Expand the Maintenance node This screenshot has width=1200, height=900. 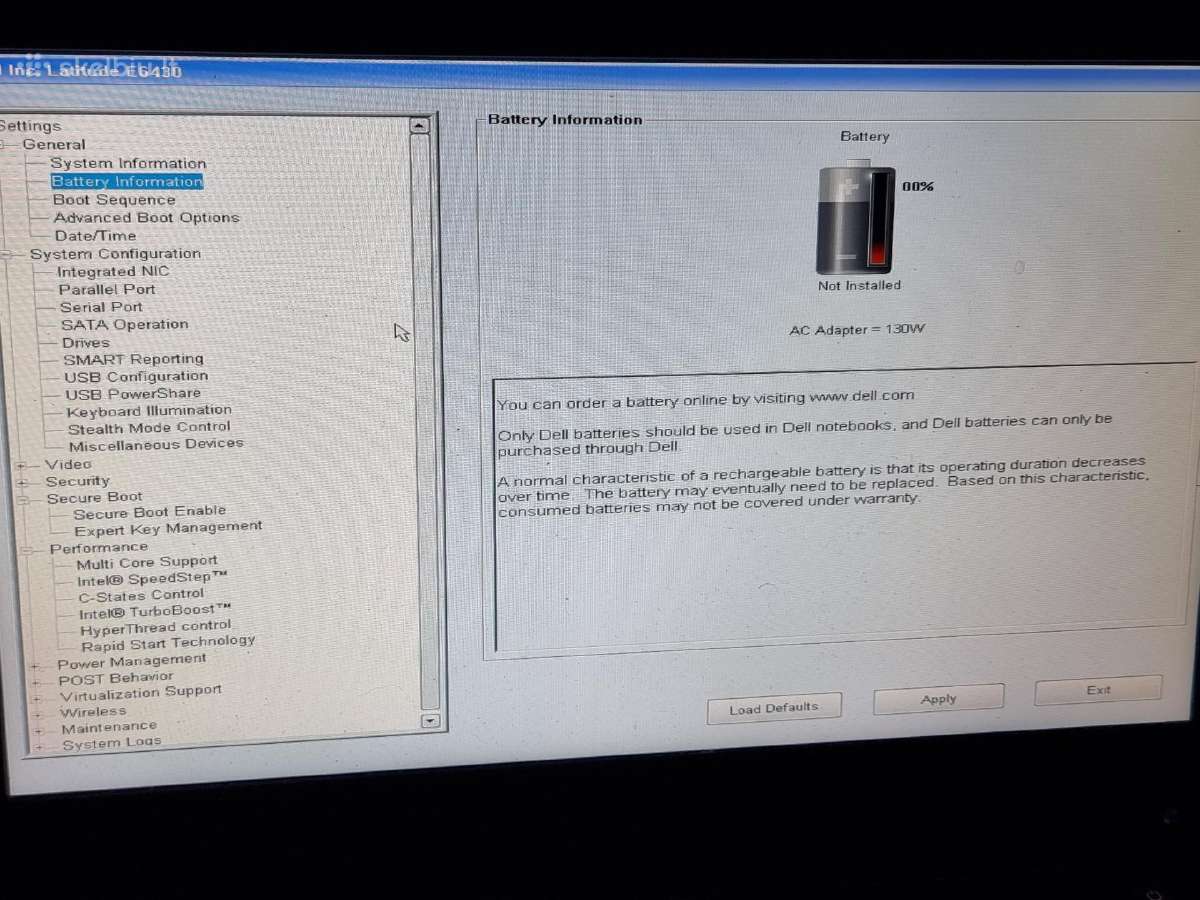point(39,730)
